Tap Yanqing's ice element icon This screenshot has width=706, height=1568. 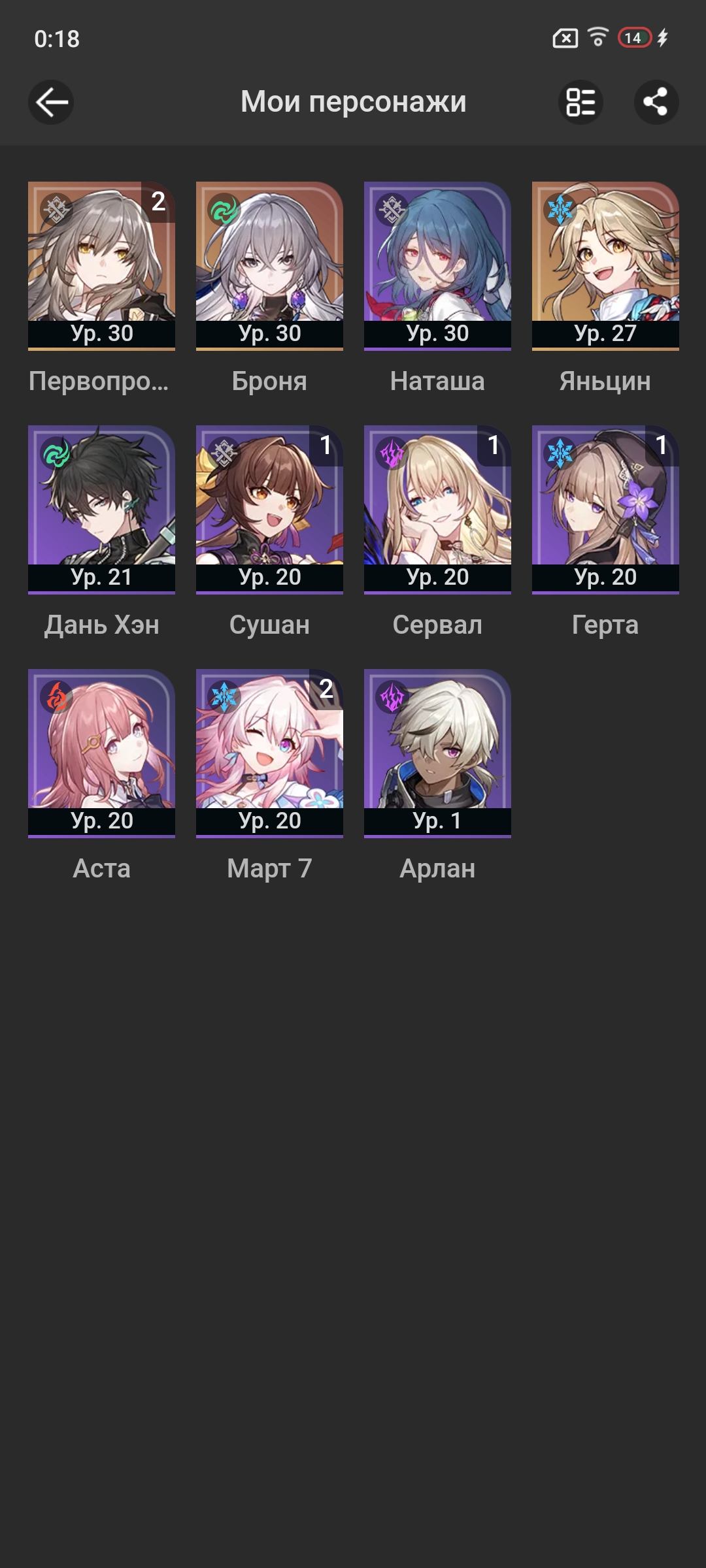(x=560, y=210)
